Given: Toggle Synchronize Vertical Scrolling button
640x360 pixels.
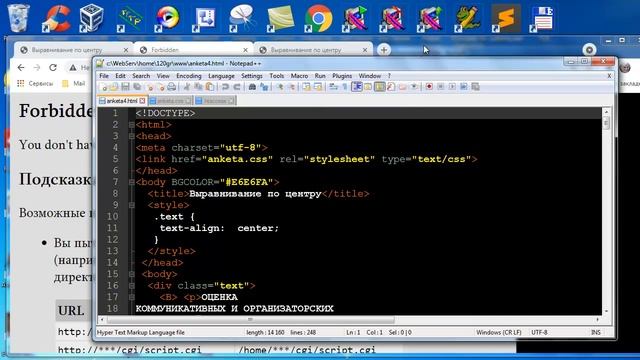Looking at the screenshot, I should (306, 87).
